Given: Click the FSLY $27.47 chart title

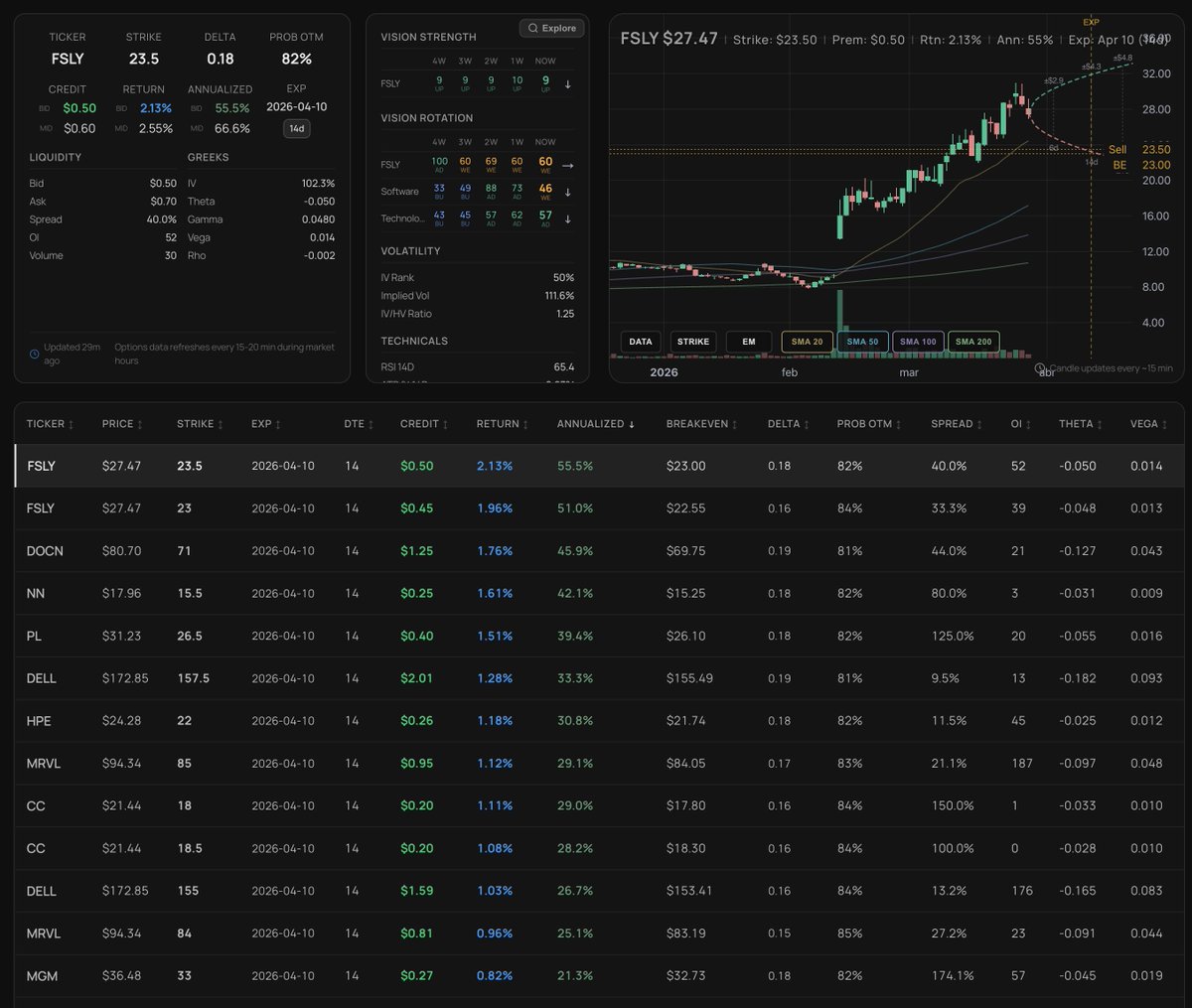Looking at the screenshot, I should (x=669, y=39).
